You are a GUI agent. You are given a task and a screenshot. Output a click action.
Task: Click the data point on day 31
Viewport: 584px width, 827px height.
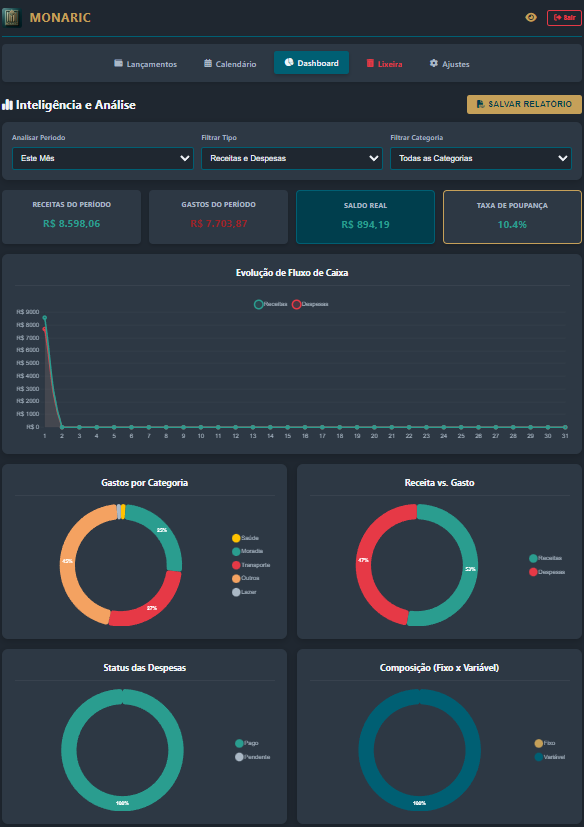[565, 427]
